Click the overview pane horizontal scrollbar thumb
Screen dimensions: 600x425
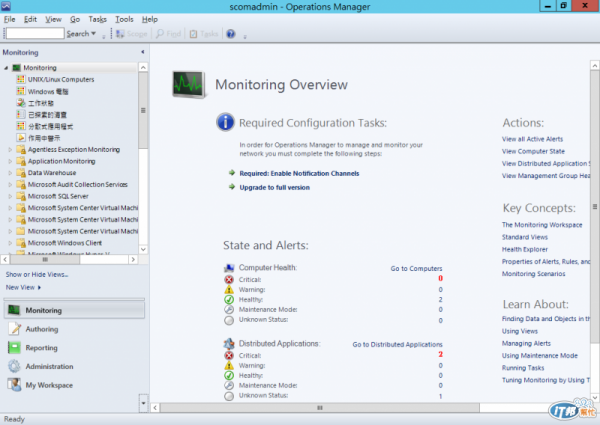pos(320,408)
